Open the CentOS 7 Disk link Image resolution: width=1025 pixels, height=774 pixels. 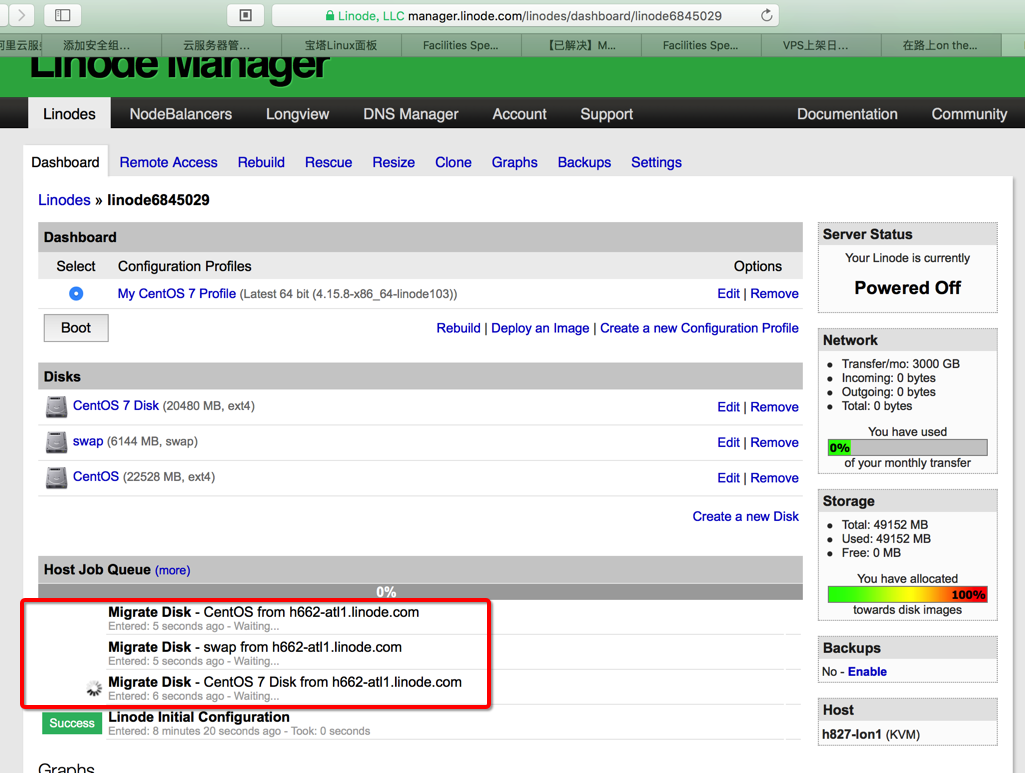116,405
